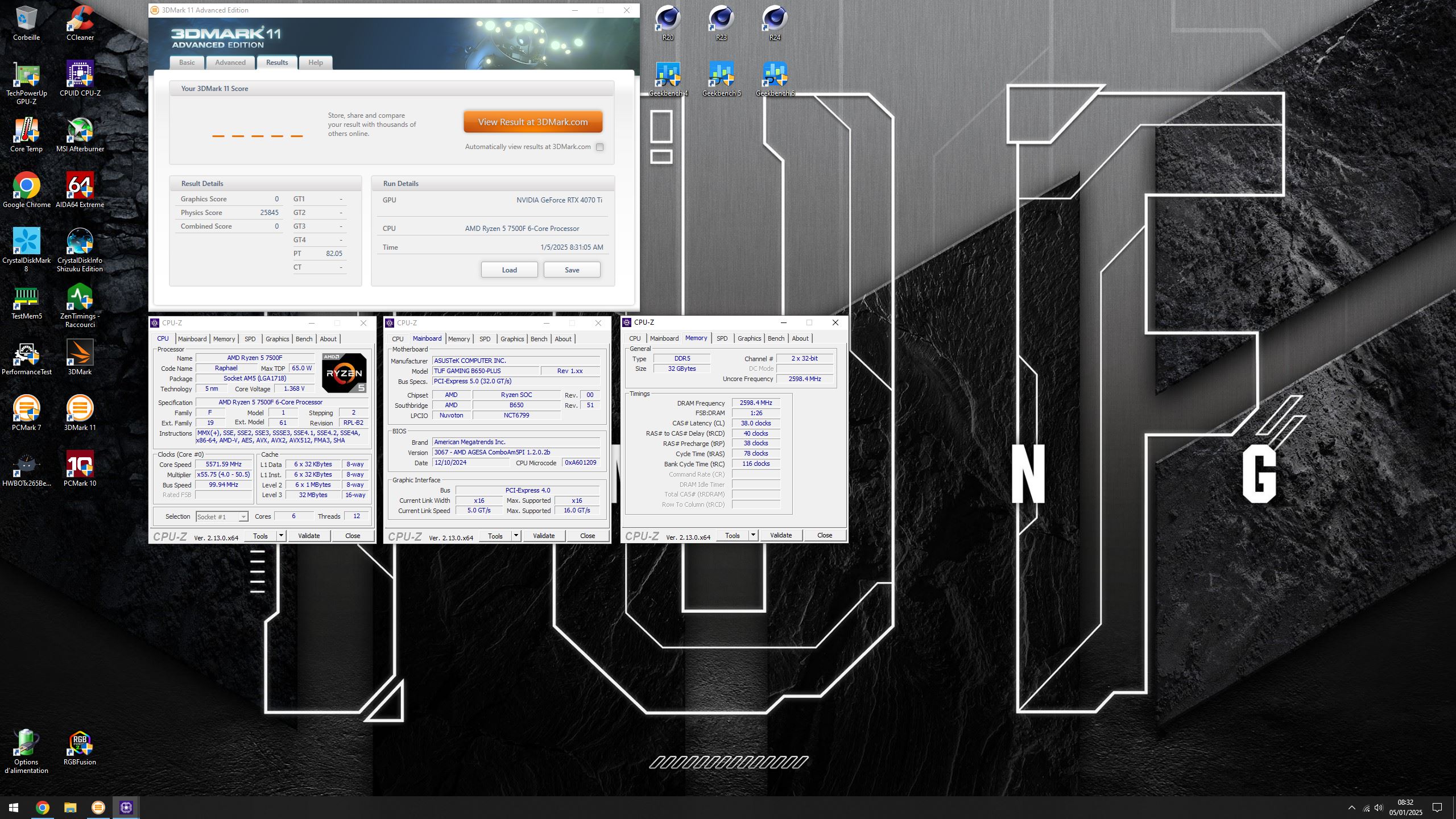Open the 3DMark desktop icon

(x=80, y=358)
